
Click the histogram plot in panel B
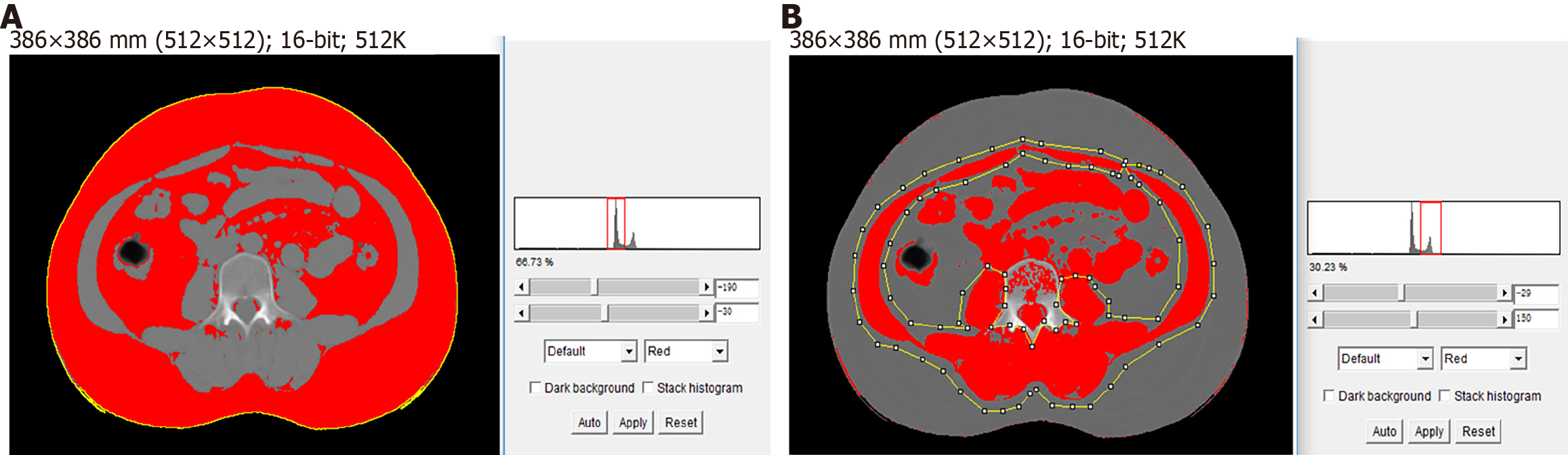[x=1433, y=228]
